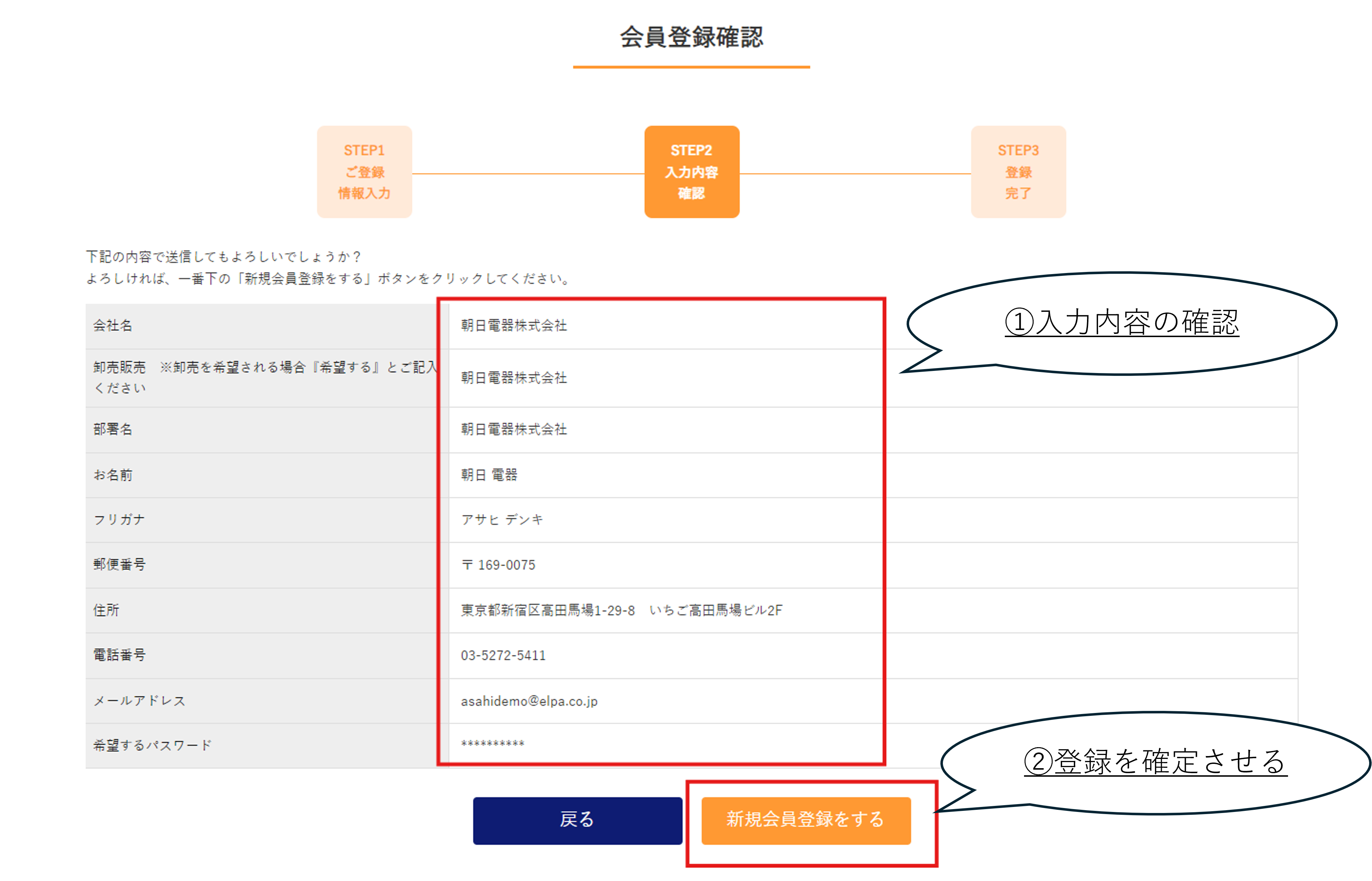Click the furigana value アサヒ デンキ
Image resolution: width=1372 pixels, height=881 pixels.
(x=502, y=519)
